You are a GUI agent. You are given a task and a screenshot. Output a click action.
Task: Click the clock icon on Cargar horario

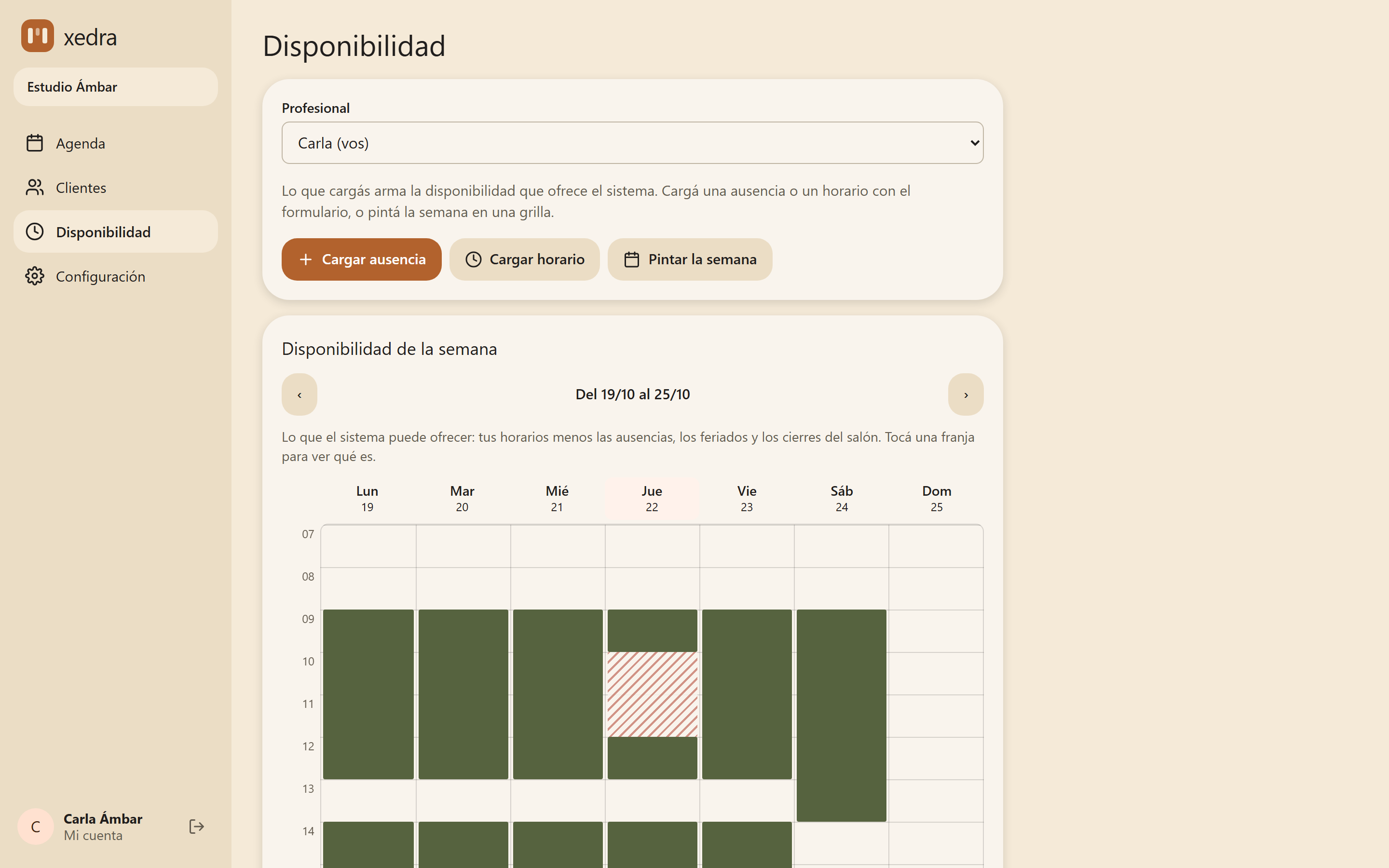(x=474, y=259)
